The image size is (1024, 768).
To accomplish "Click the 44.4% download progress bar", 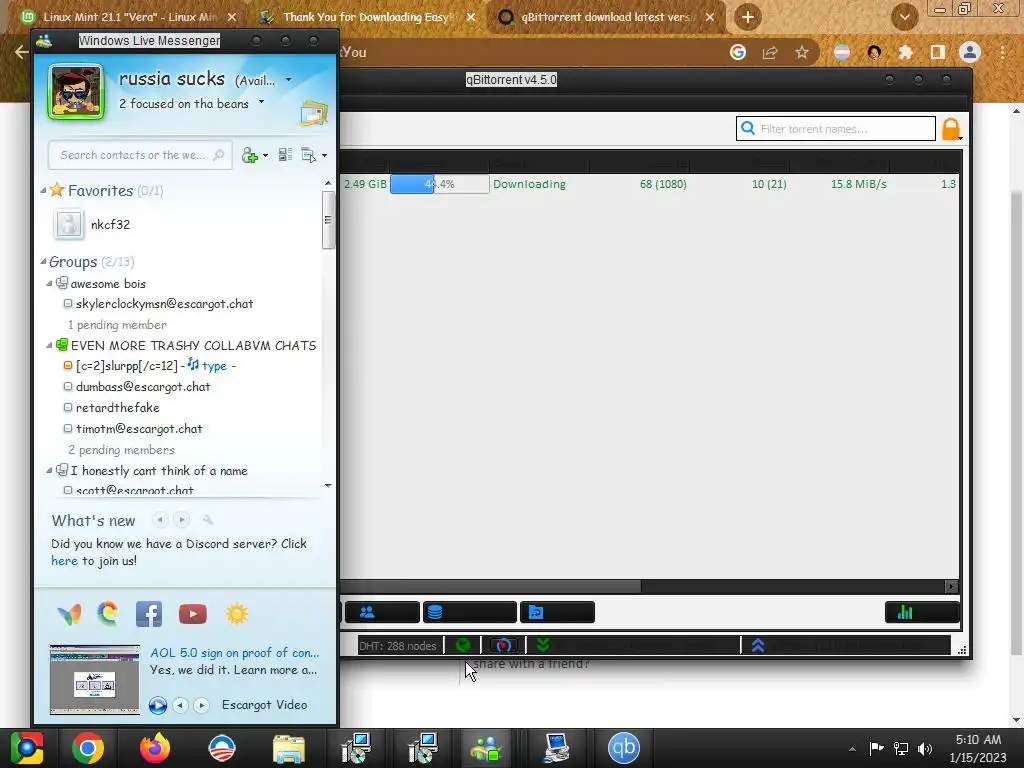I will coord(440,184).
